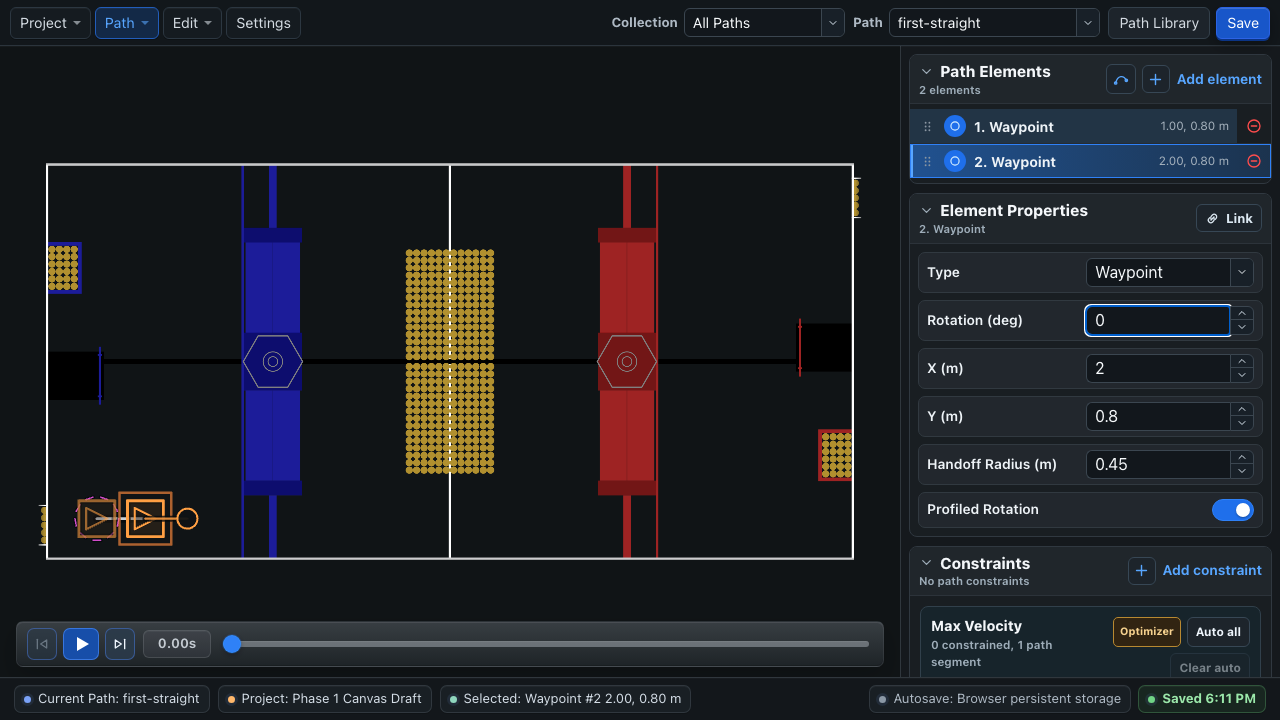Open the Path Library
Viewport: 1280px width, 720px height.
coord(1159,23)
